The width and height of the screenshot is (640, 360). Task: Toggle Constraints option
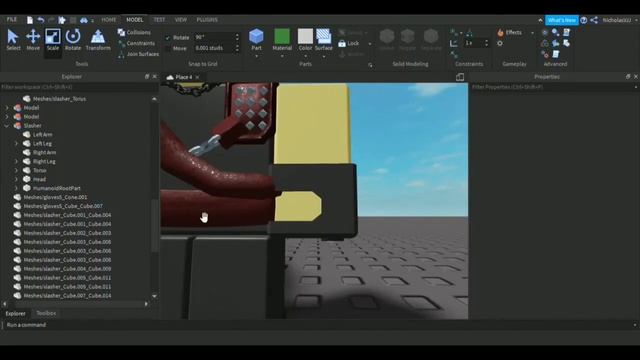(x=136, y=43)
